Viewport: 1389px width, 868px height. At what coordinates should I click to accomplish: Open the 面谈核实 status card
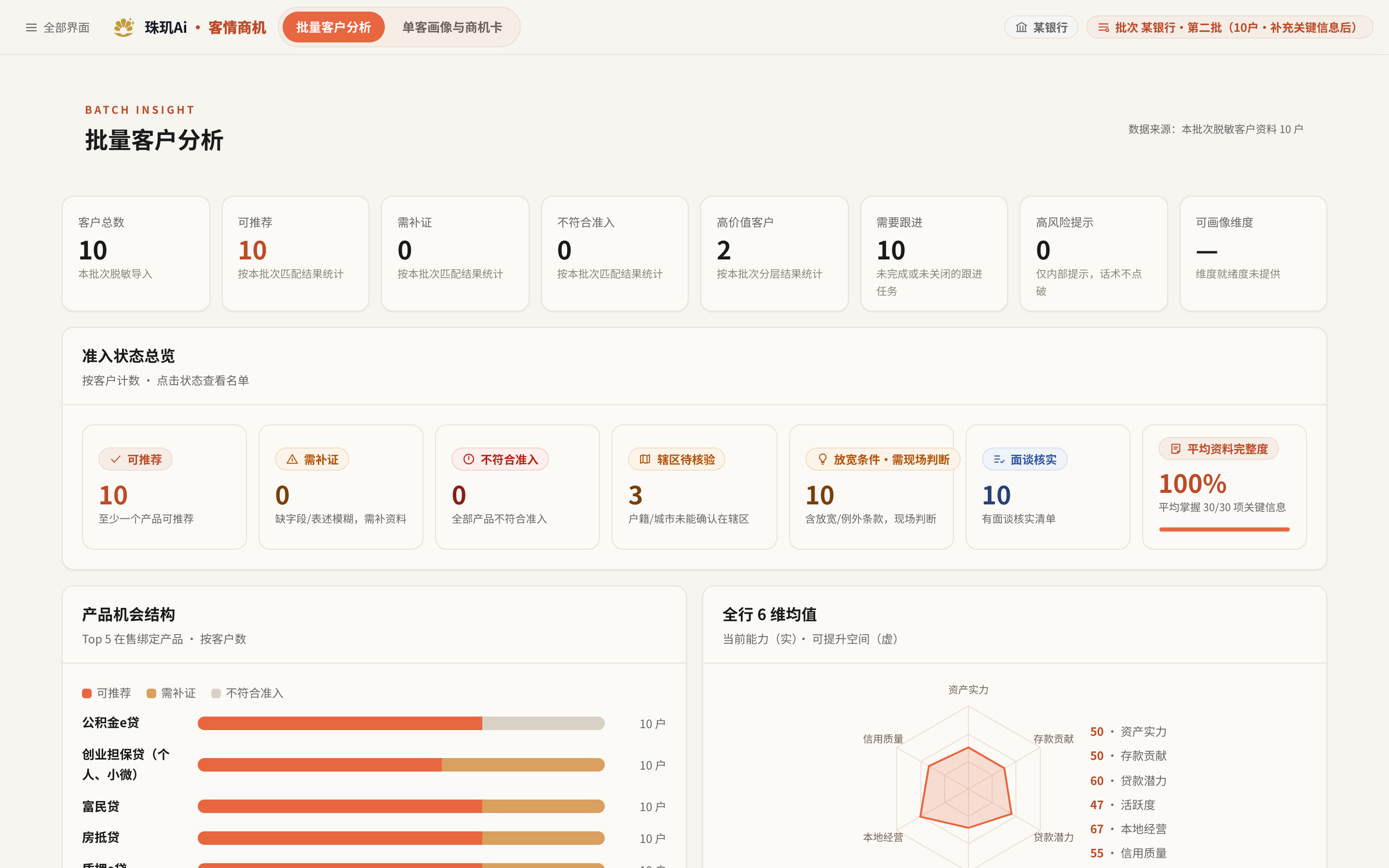click(x=1048, y=487)
